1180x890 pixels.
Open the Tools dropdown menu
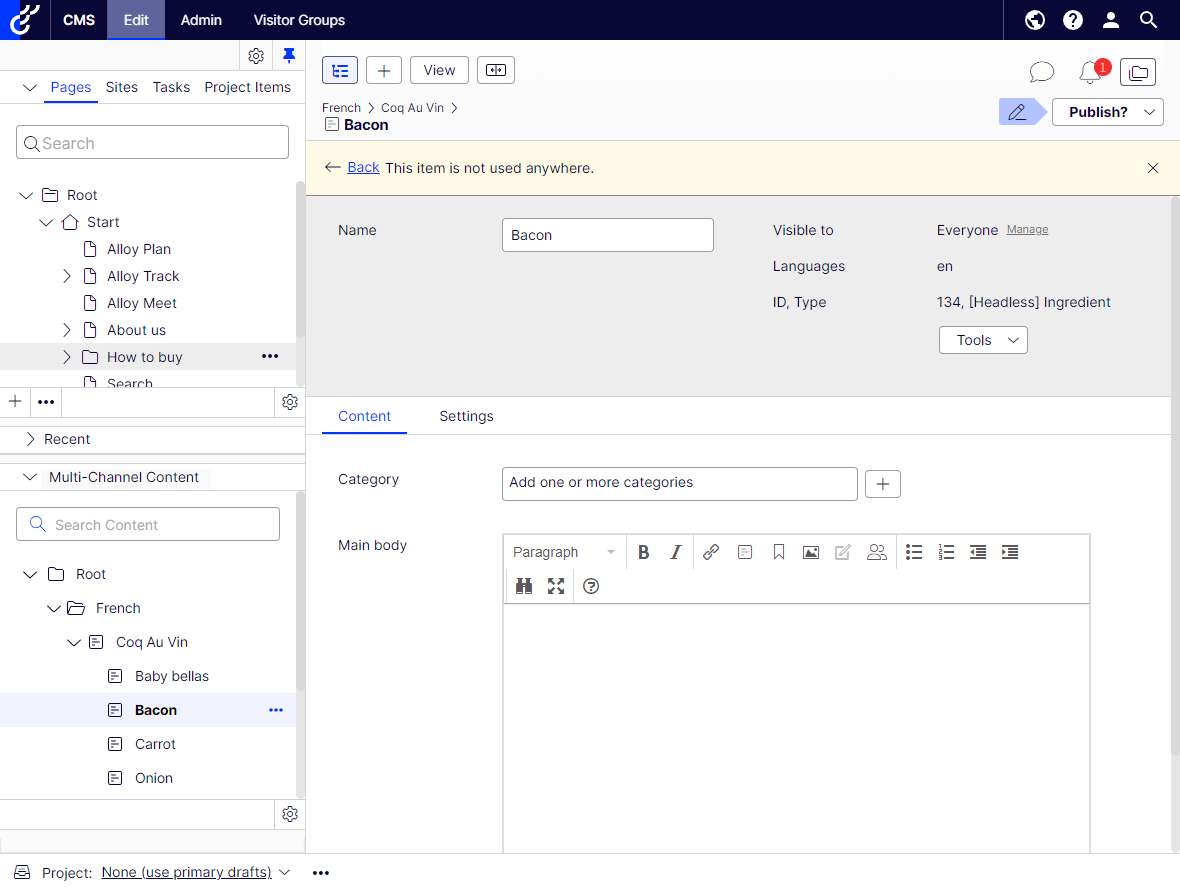[983, 340]
